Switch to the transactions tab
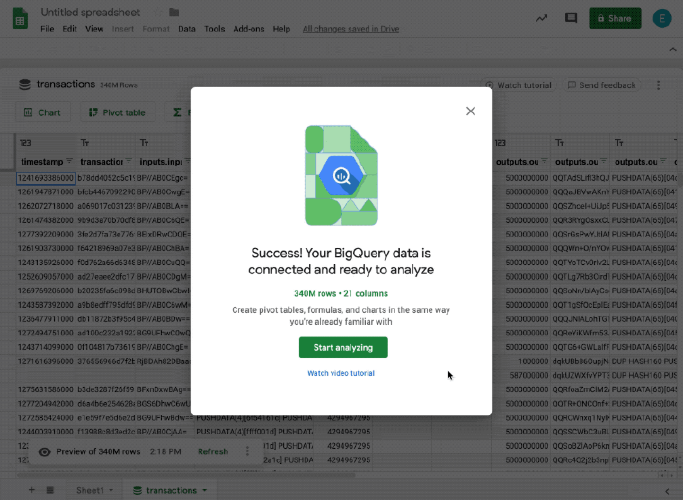This screenshot has width=683, height=500. coord(171,490)
